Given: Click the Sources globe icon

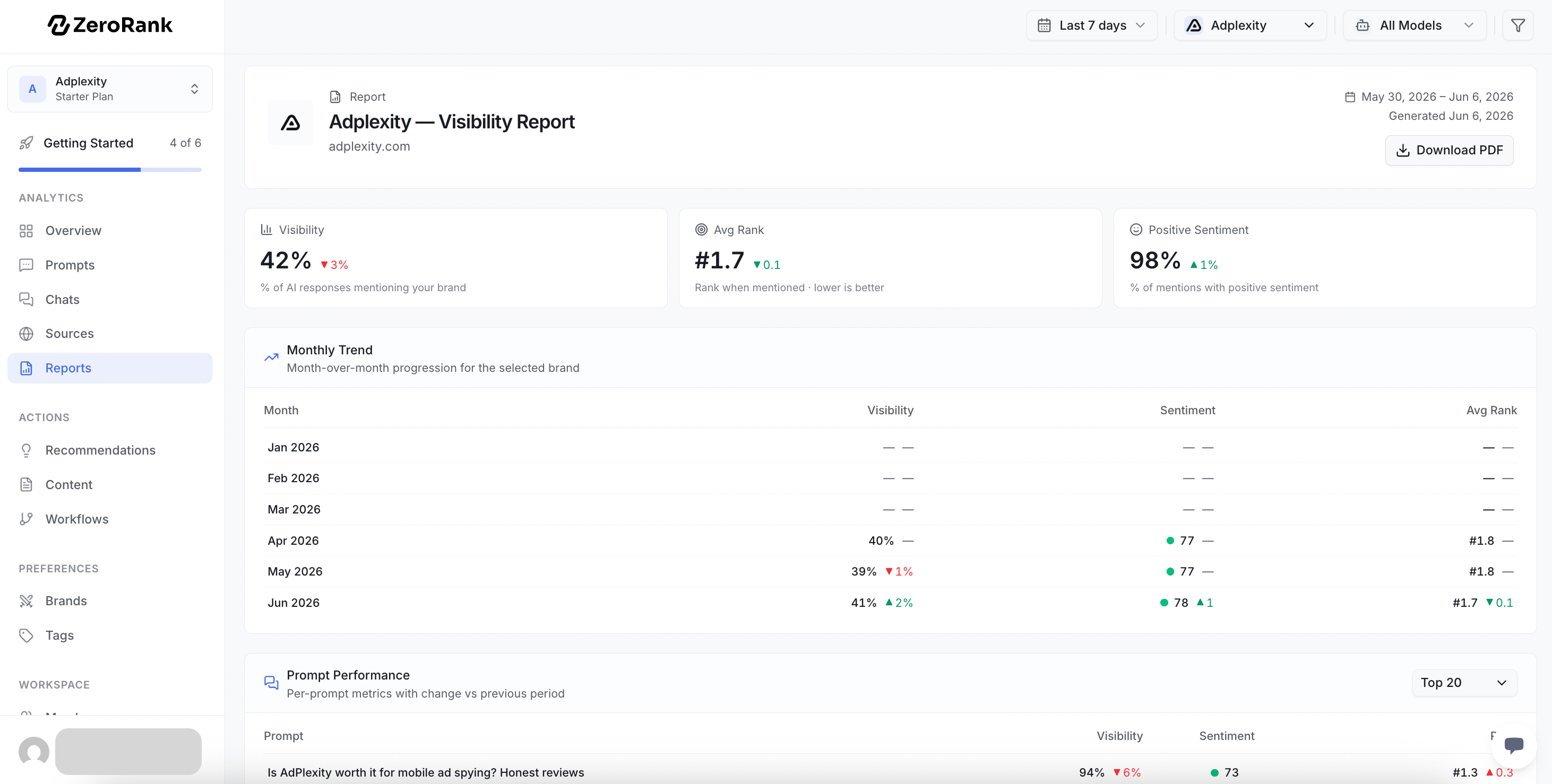Looking at the screenshot, I should 26,334.
